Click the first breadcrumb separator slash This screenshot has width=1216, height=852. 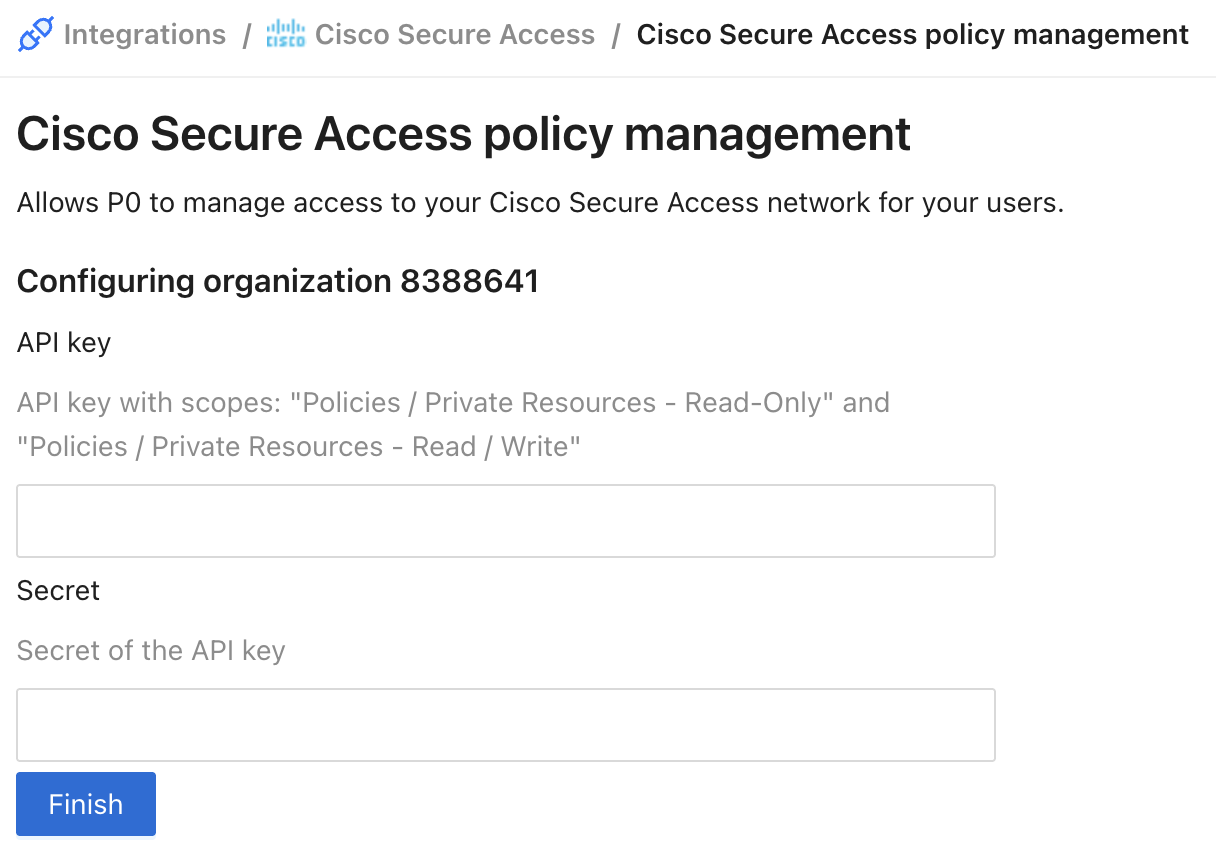pyautogui.click(x=245, y=34)
